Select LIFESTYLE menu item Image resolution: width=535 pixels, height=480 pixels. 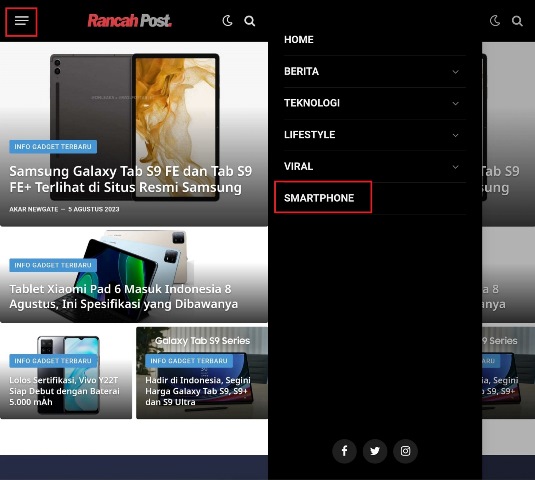(x=309, y=135)
